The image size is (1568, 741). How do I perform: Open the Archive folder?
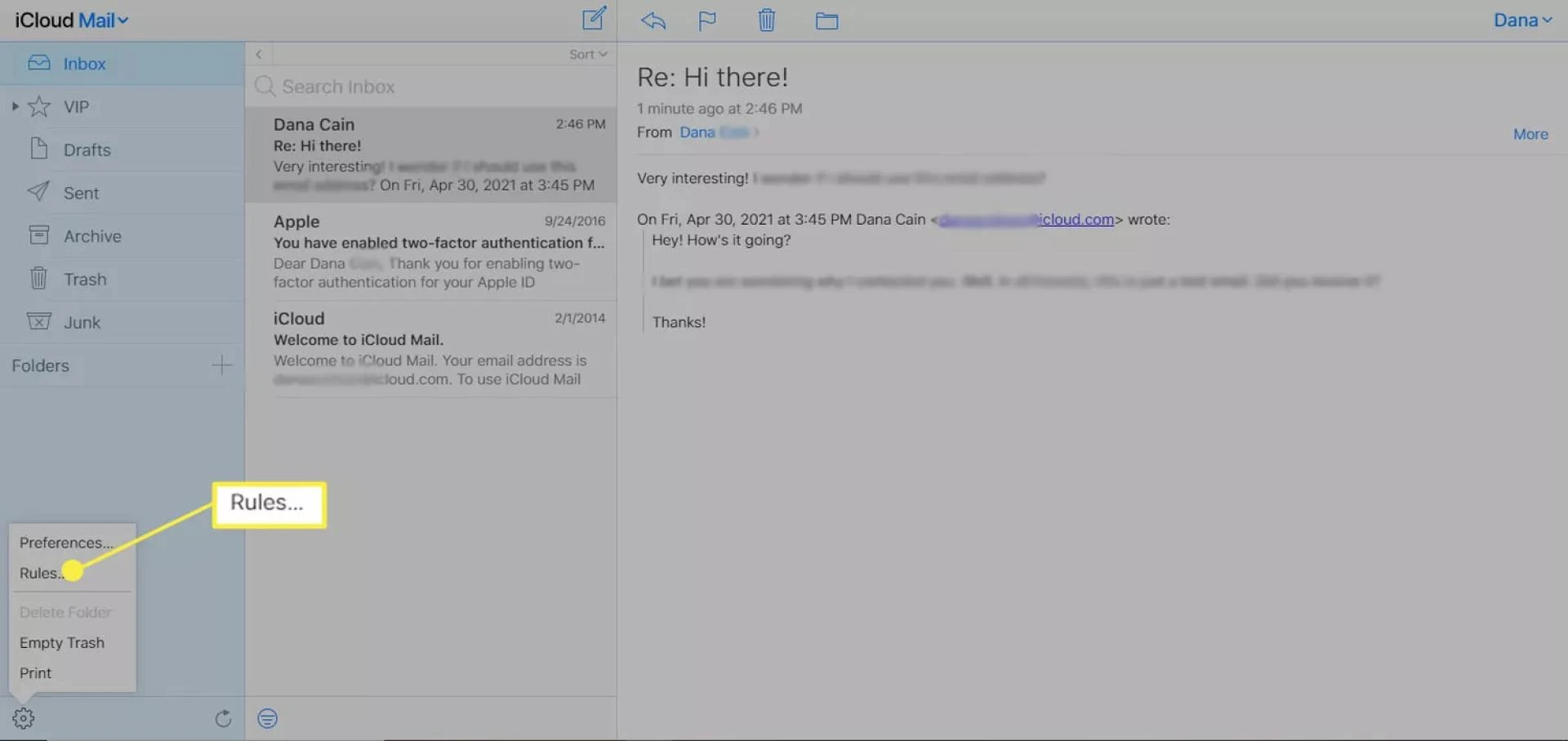coord(91,235)
